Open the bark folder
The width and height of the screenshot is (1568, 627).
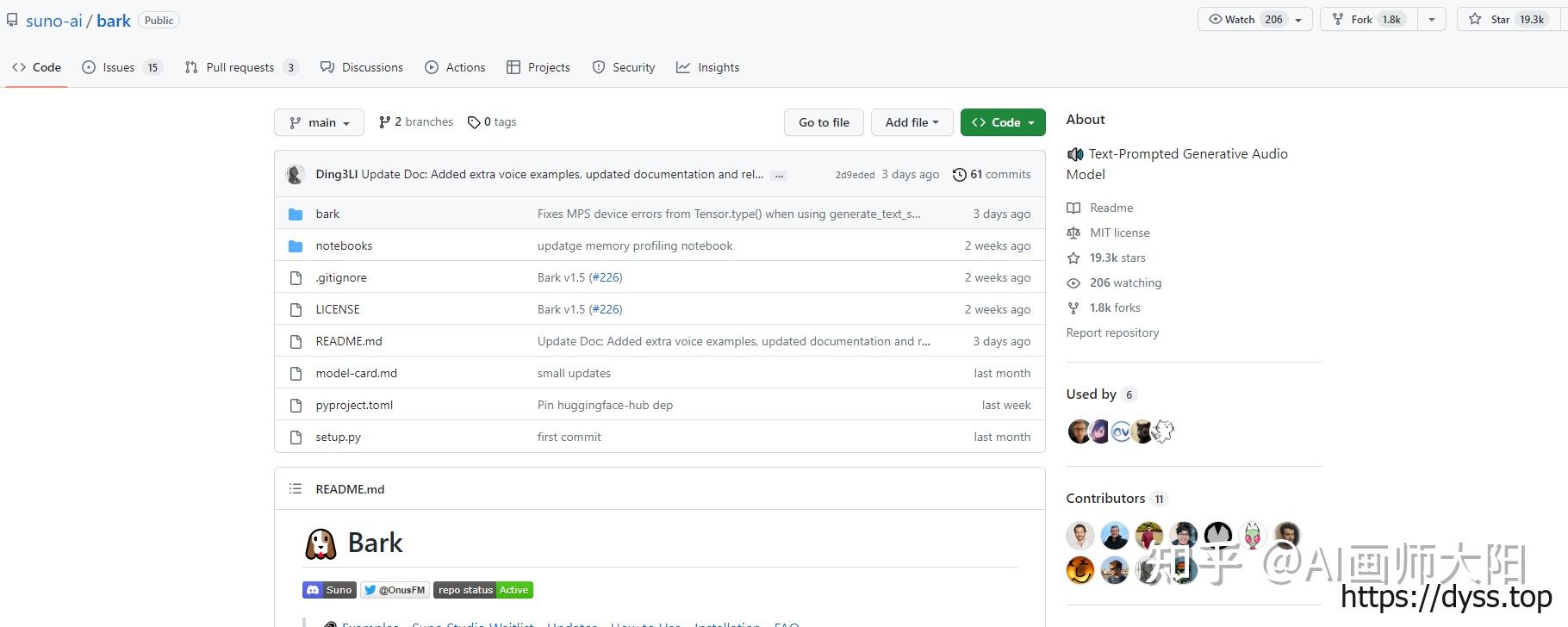(327, 214)
